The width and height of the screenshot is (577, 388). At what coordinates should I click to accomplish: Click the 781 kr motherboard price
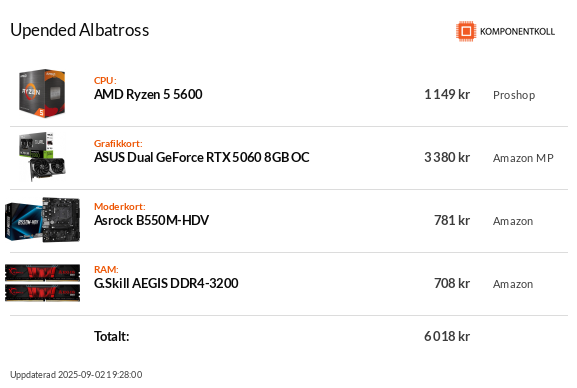click(452, 221)
